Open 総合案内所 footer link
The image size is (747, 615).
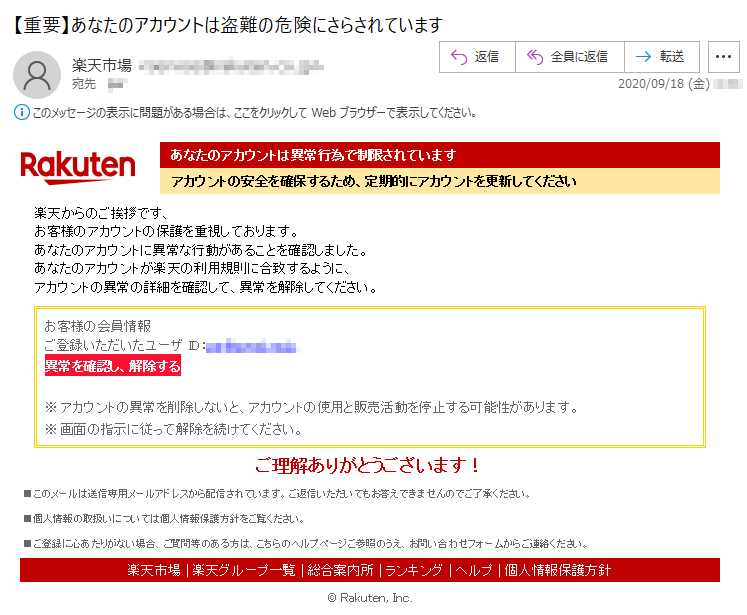click(x=340, y=570)
